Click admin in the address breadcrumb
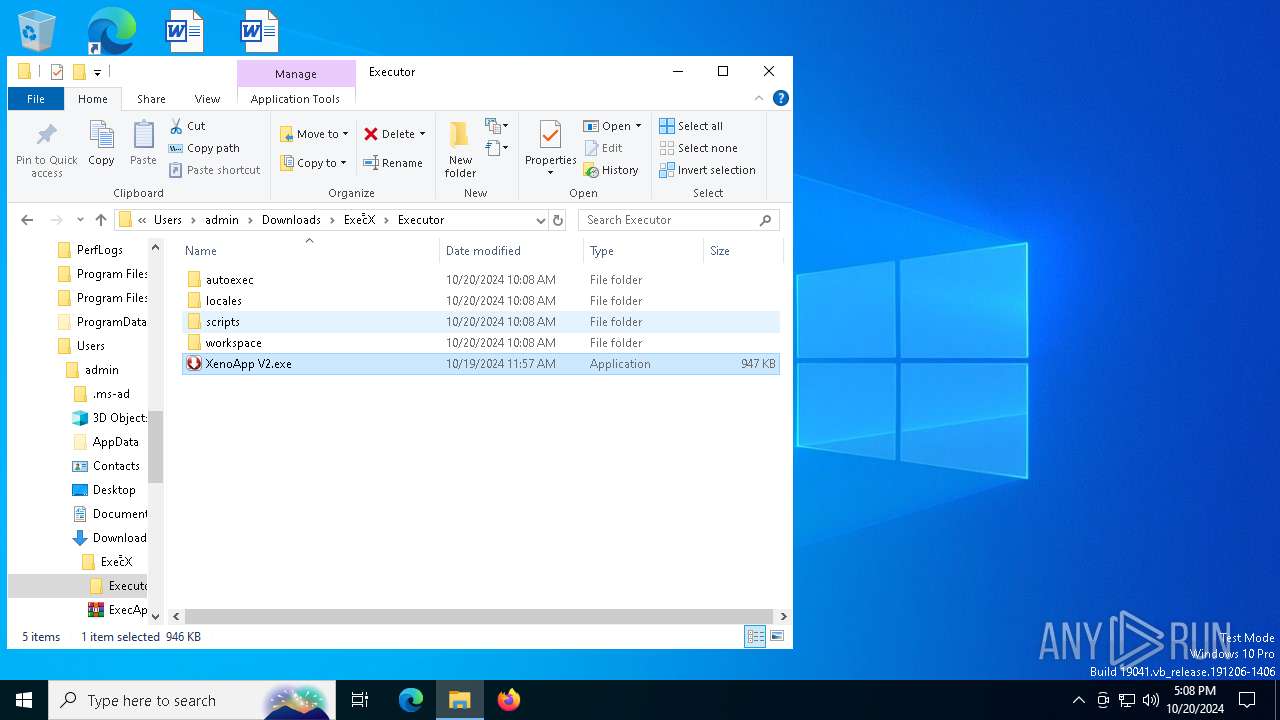The height and width of the screenshot is (720, 1280). [222, 220]
